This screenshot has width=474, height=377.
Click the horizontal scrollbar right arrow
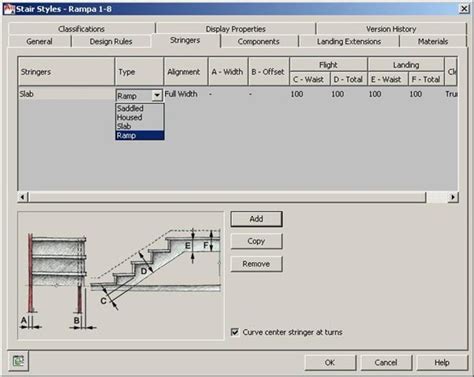(x=453, y=197)
